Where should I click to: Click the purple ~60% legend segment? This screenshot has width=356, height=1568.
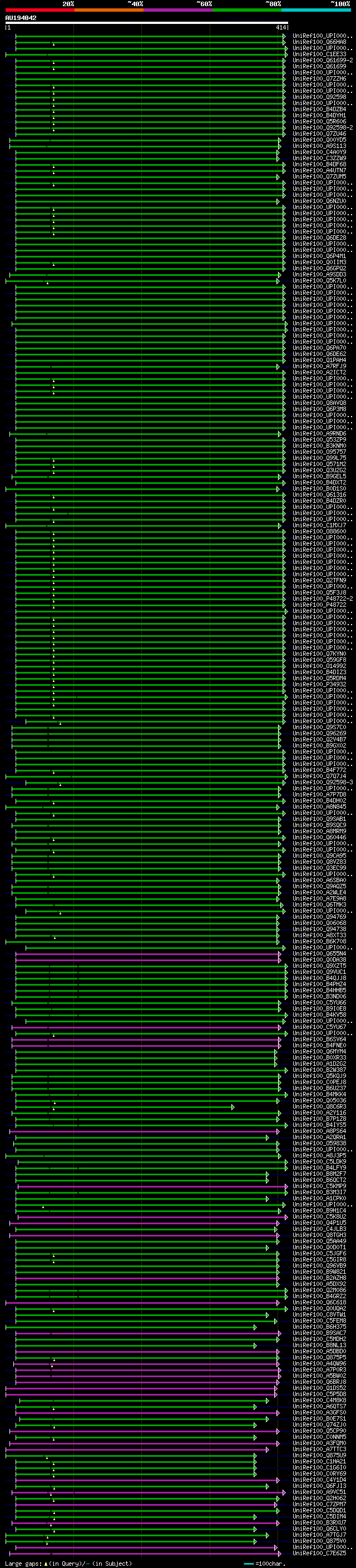click(x=177, y=10)
